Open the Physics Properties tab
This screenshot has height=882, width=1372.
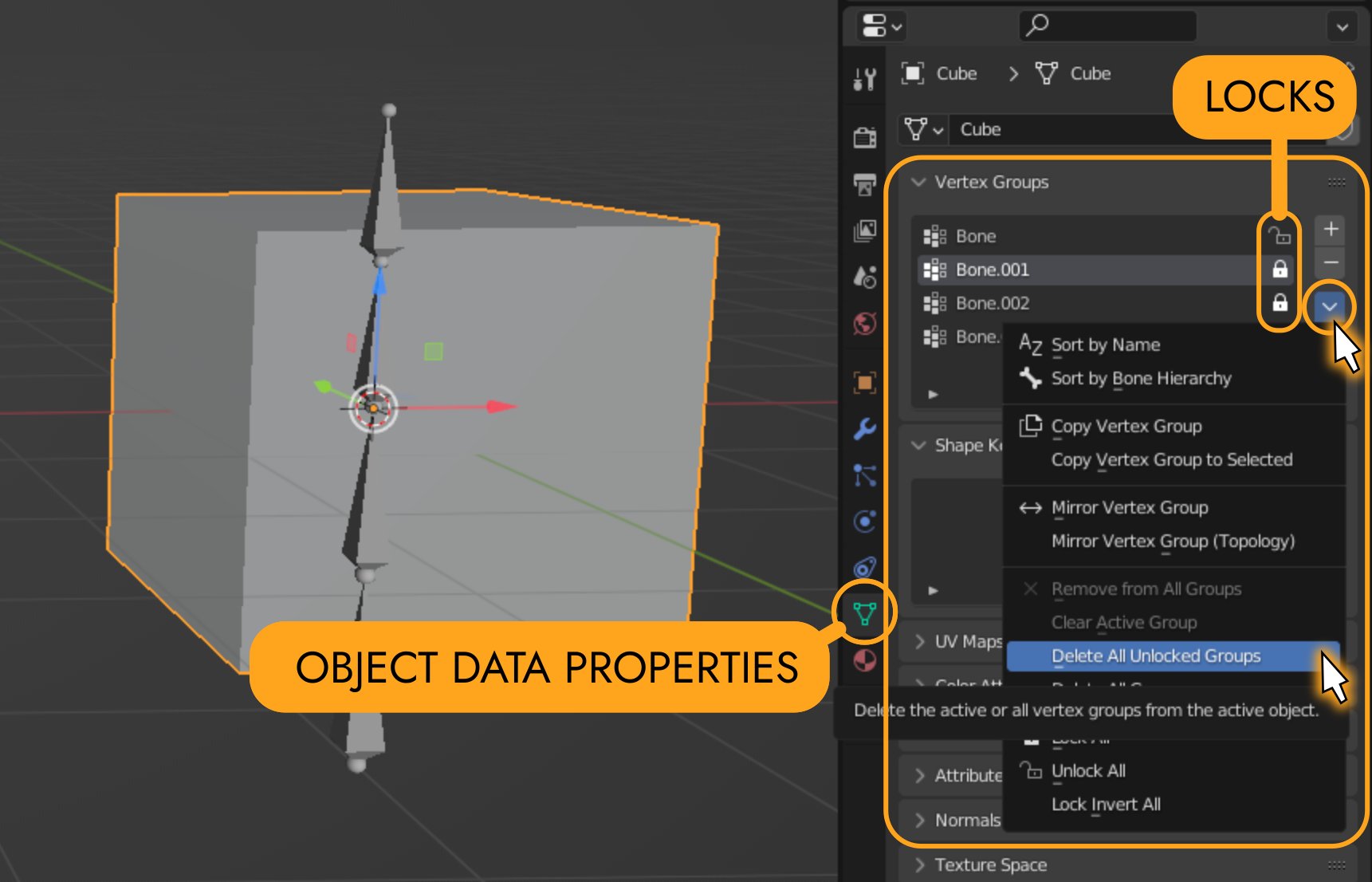[x=864, y=522]
